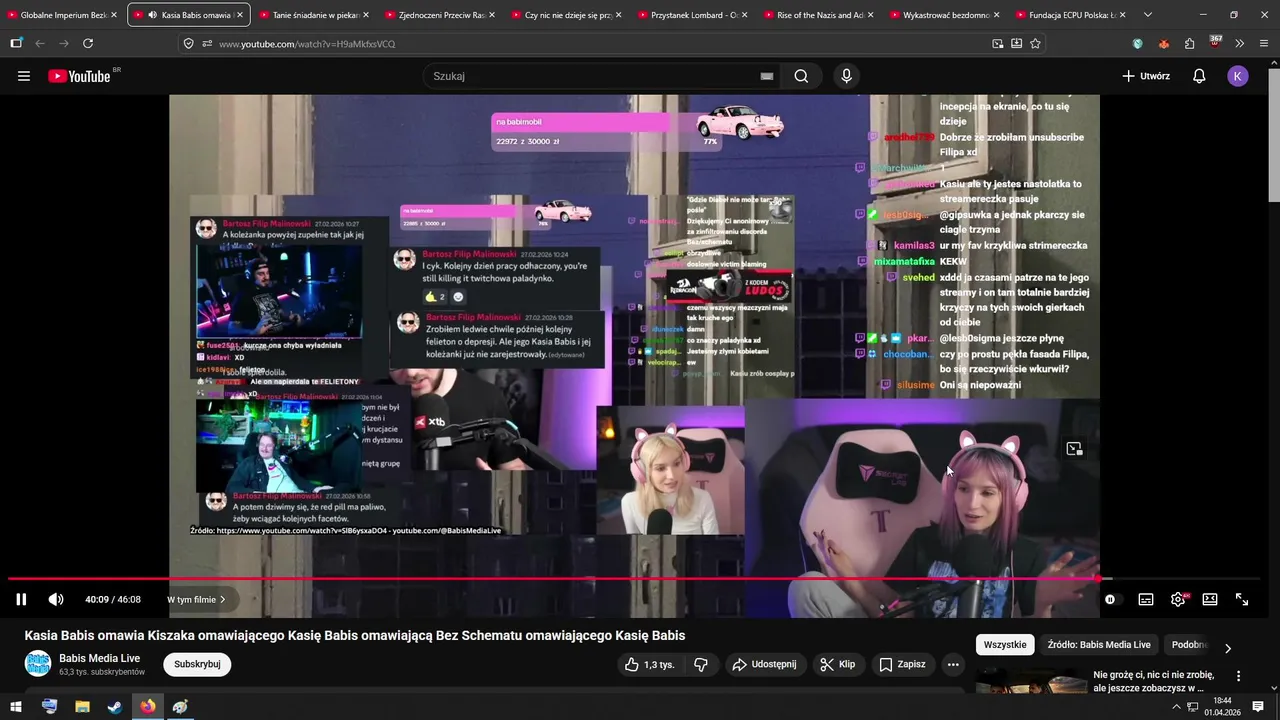1280x720 pixels.
Task: Open the Firefox application menu
Action: tap(1265, 44)
